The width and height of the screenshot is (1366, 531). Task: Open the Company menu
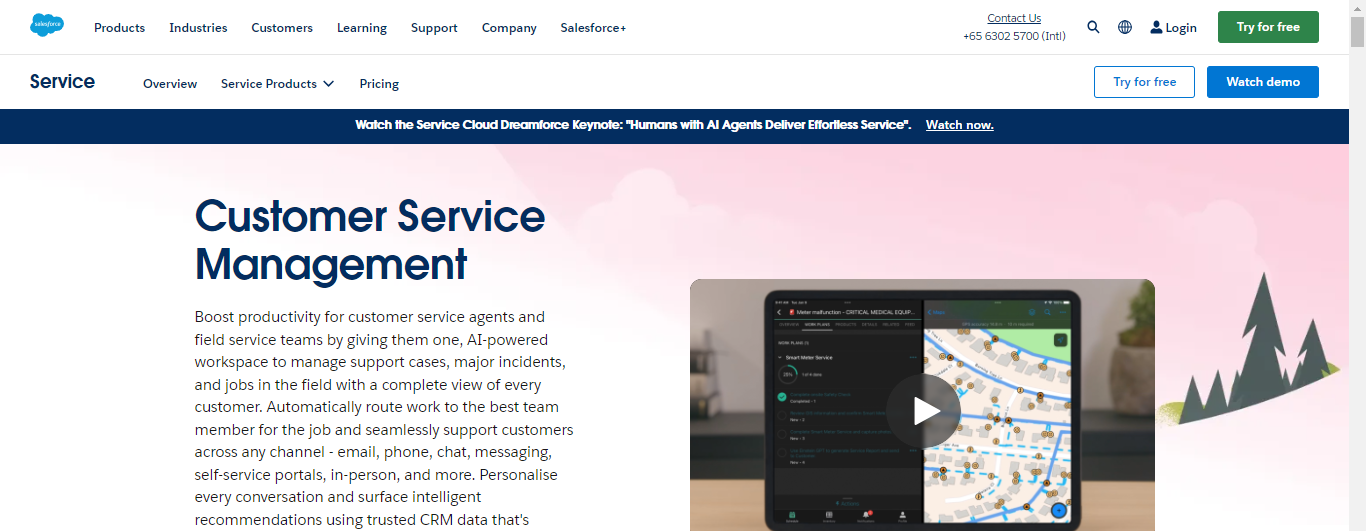[x=509, y=27]
